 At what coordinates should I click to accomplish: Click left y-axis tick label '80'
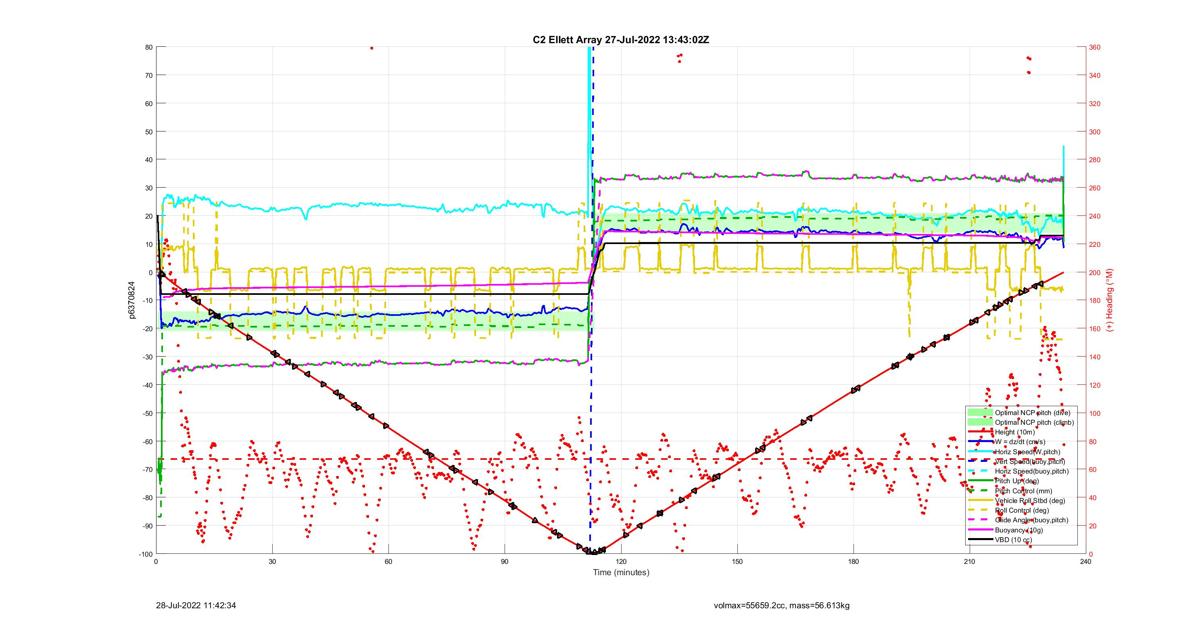(x=148, y=47)
